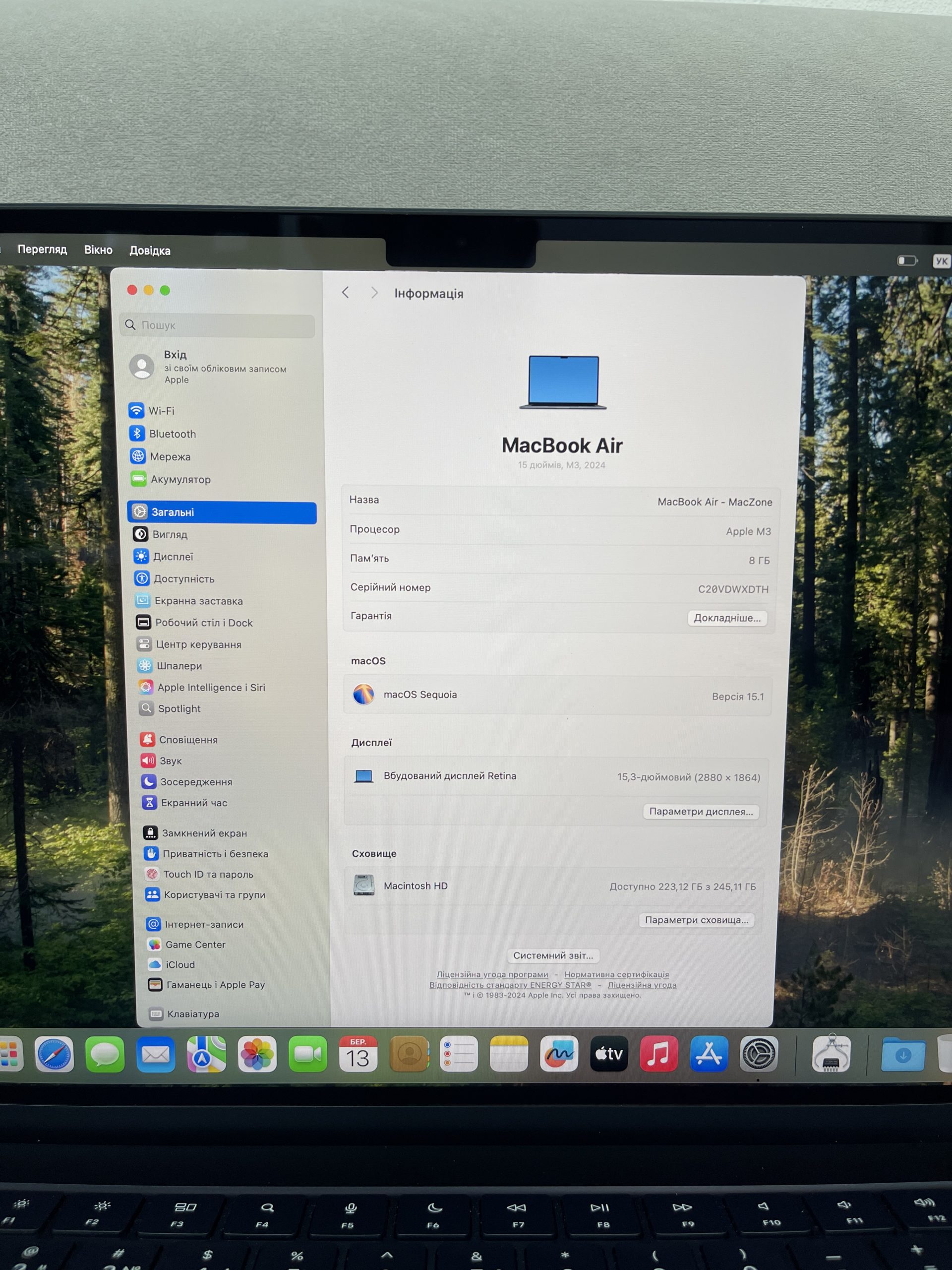Open Mail from the Dock
The image size is (952, 1270).
click(156, 1054)
